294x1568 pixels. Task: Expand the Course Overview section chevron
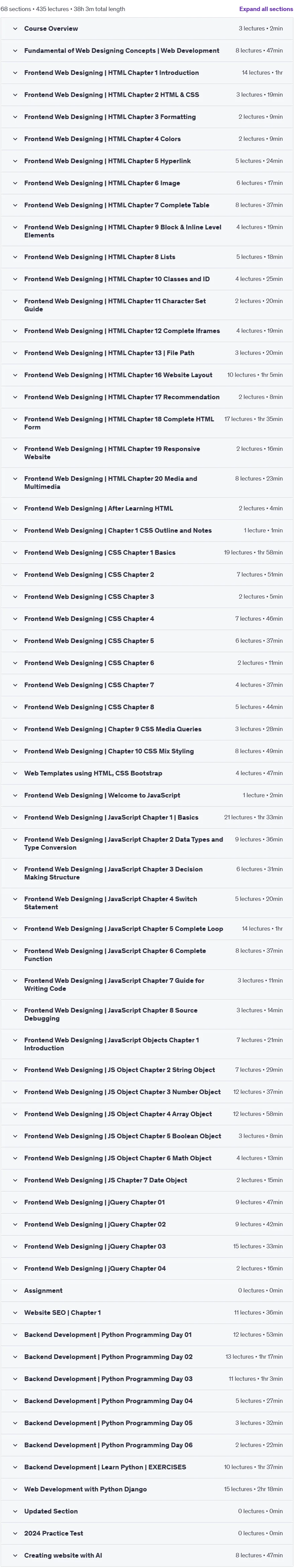(15, 29)
